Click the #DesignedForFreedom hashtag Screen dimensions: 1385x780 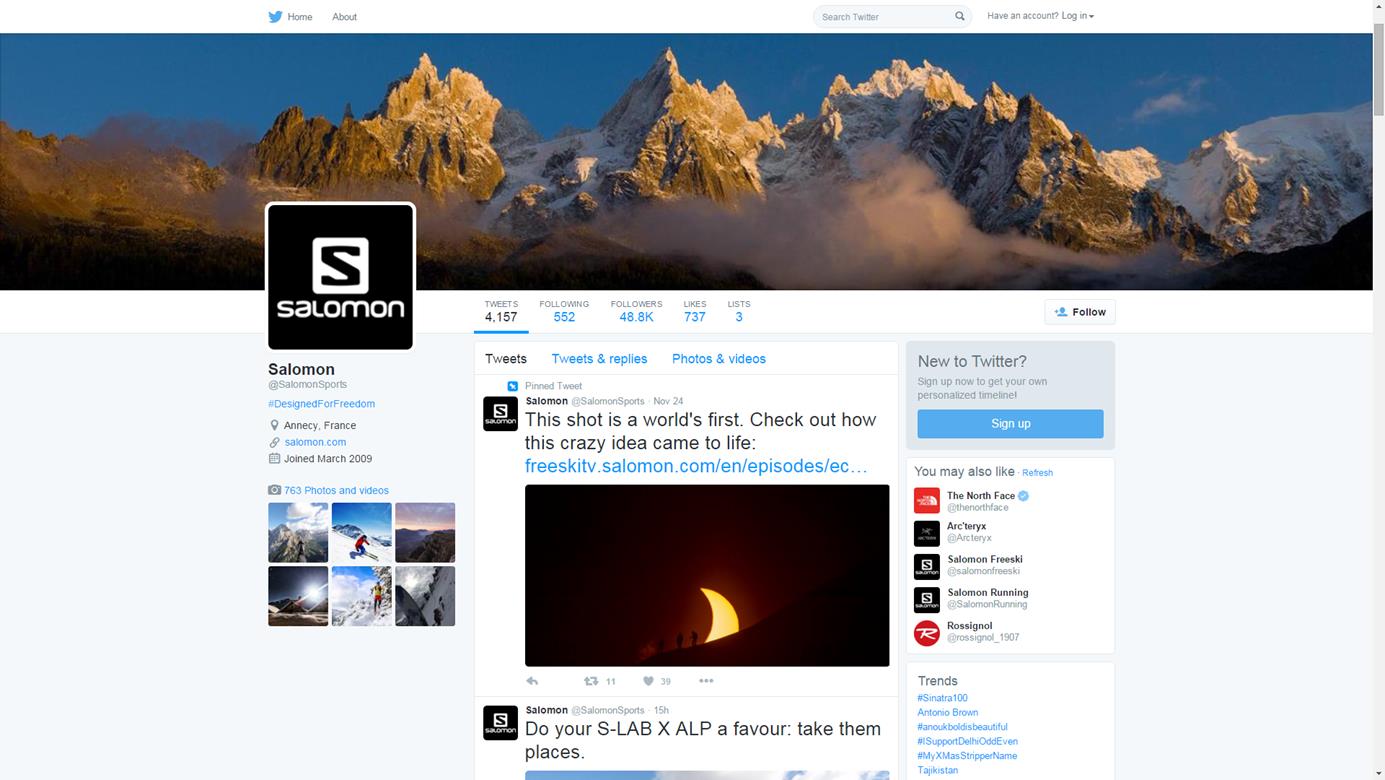click(321, 404)
